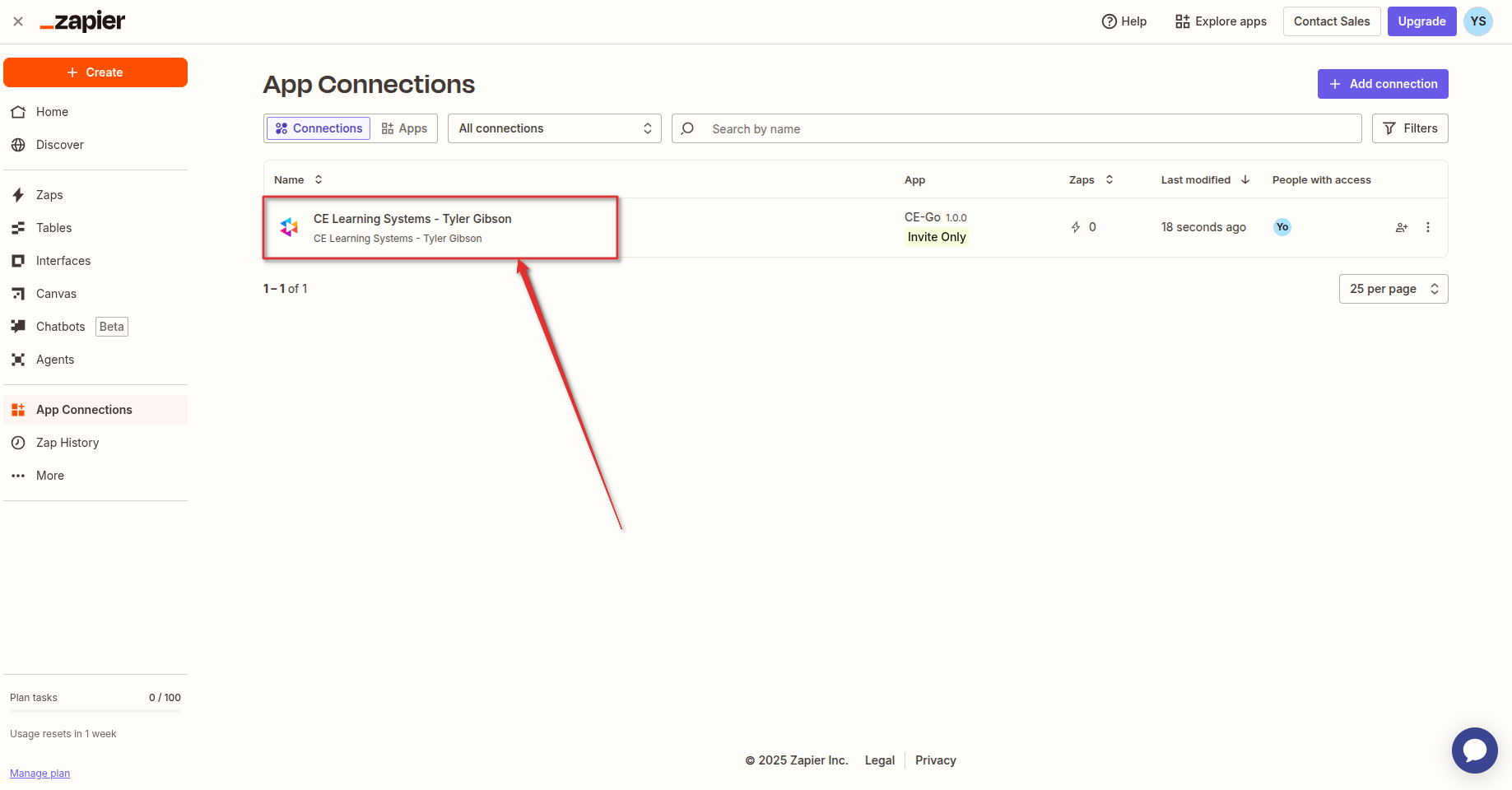Sort by Last modified column

point(1205,179)
